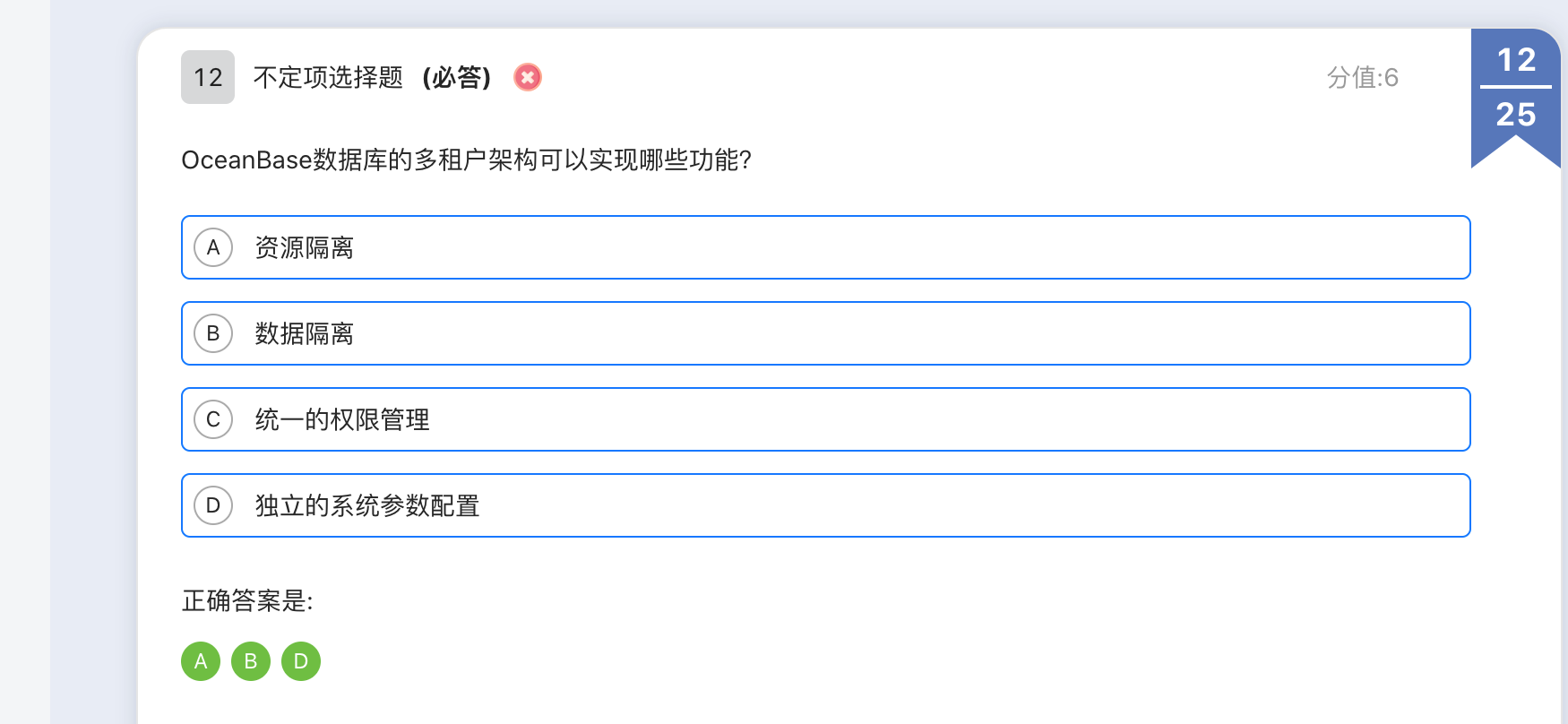This screenshot has width=1568, height=724.
Task: Select the letter A option circle
Action: point(213,247)
